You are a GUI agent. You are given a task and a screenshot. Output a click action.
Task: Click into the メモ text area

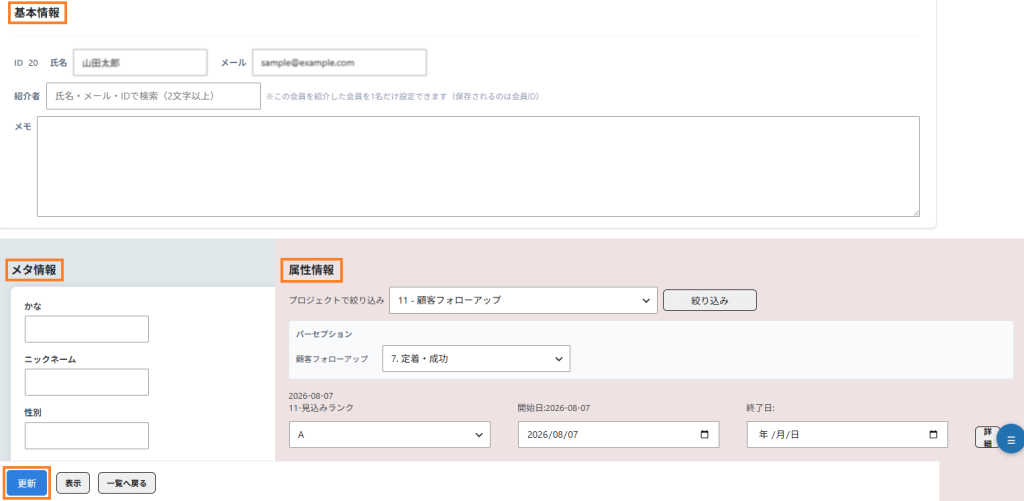(478, 167)
